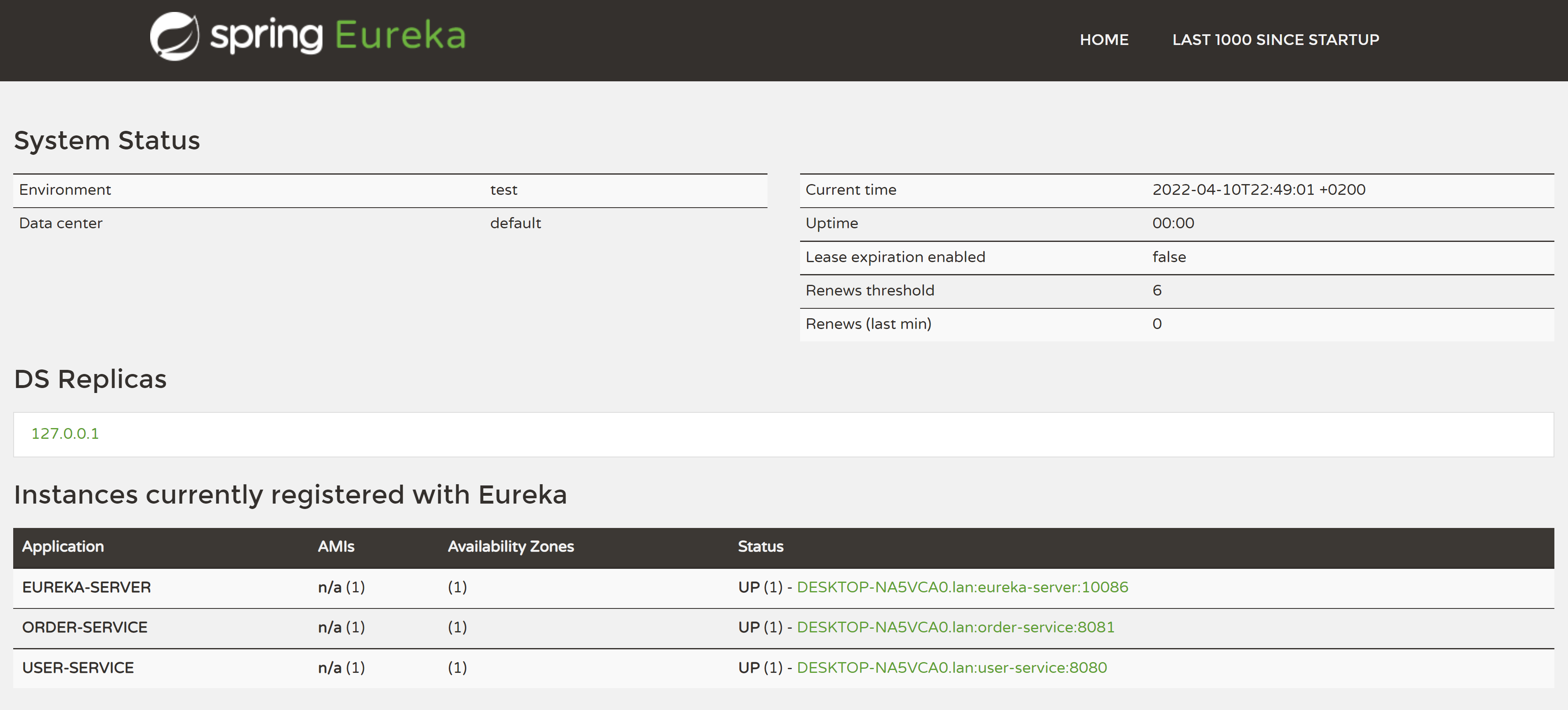
Task: Click the Lease expiration enabled false value
Action: click(1169, 257)
